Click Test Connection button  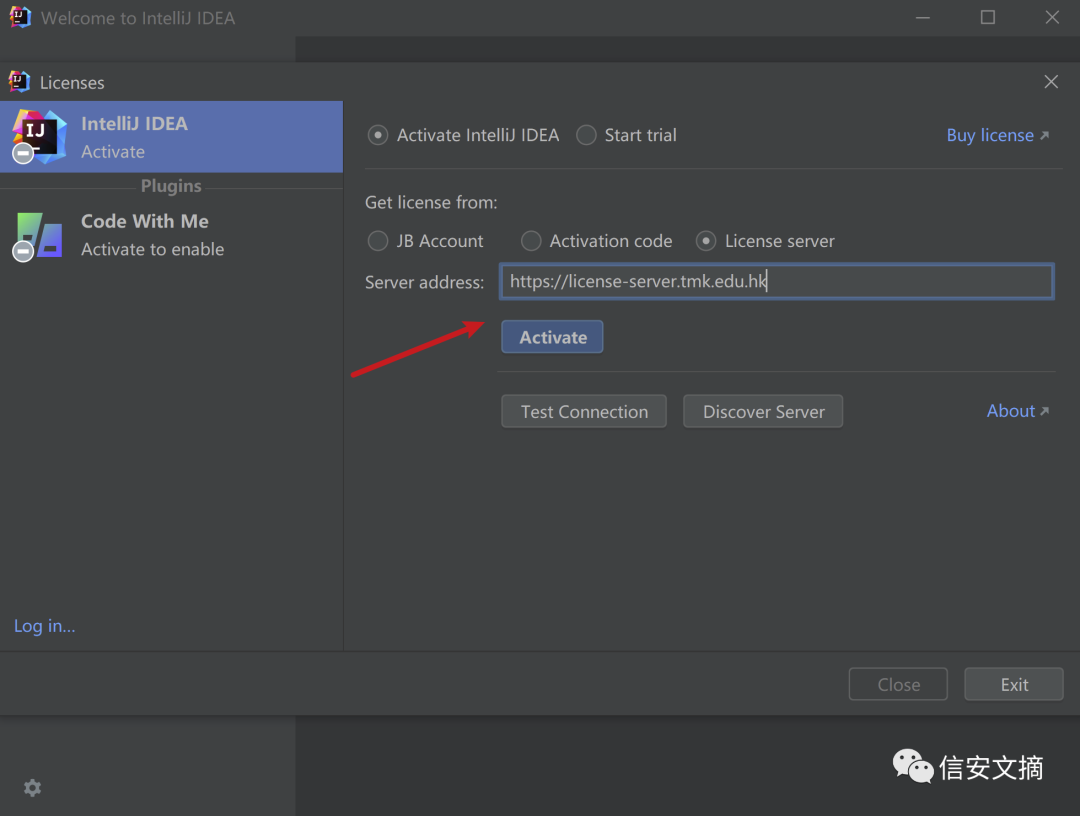pos(584,411)
